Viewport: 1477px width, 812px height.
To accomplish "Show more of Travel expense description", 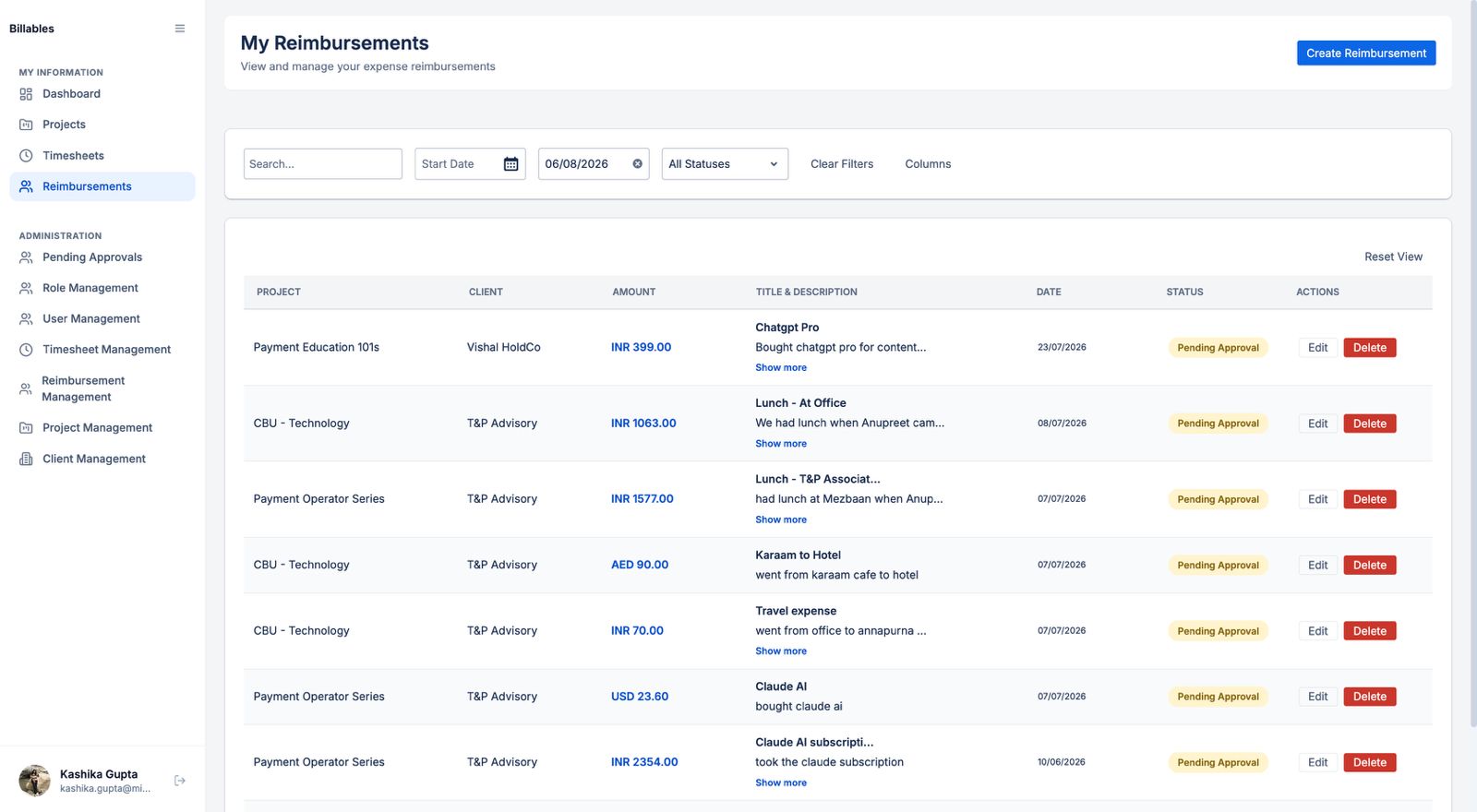I will (x=781, y=651).
